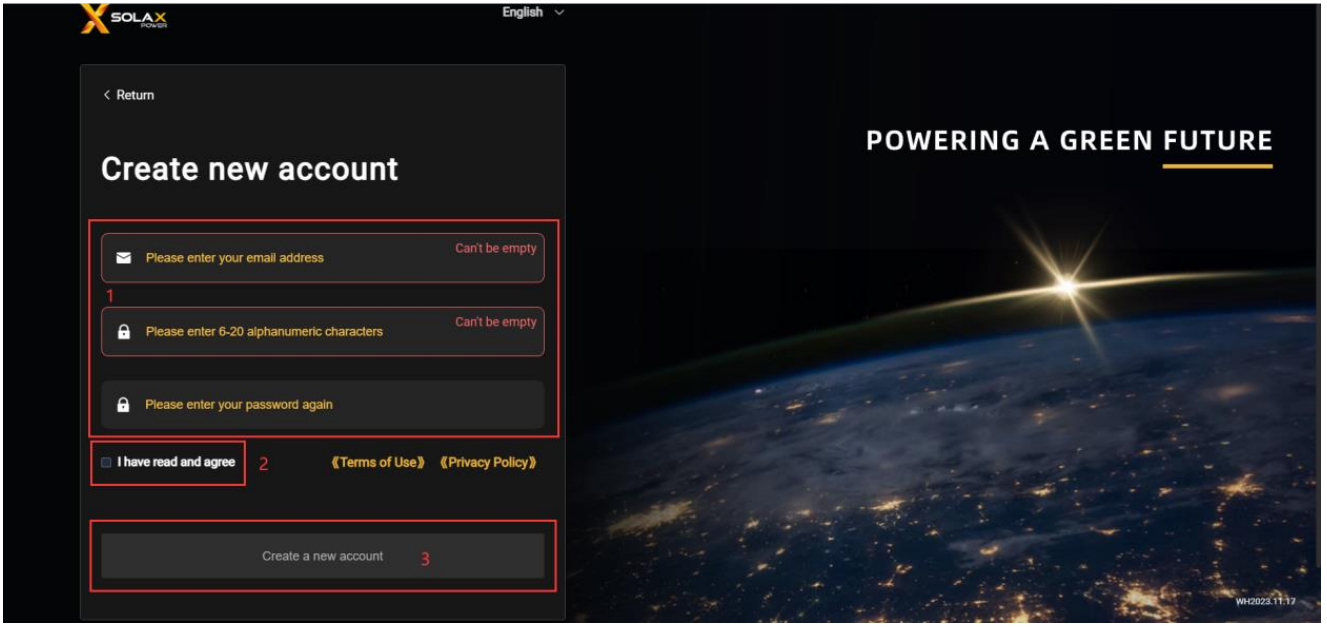
Task: Click the email field's 'Can't be empty' error
Action: coord(496,248)
